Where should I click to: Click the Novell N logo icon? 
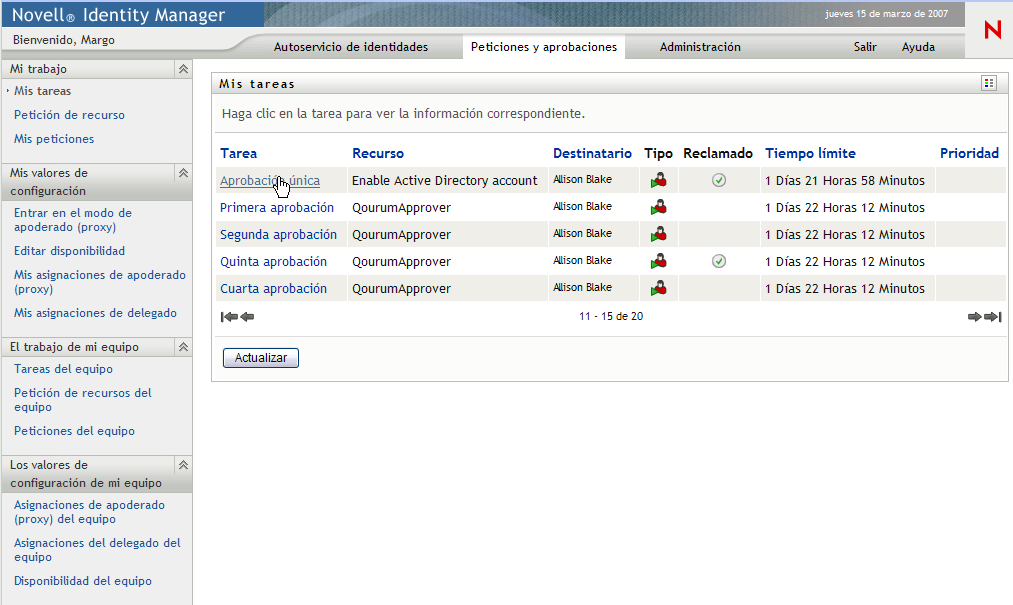992,29
